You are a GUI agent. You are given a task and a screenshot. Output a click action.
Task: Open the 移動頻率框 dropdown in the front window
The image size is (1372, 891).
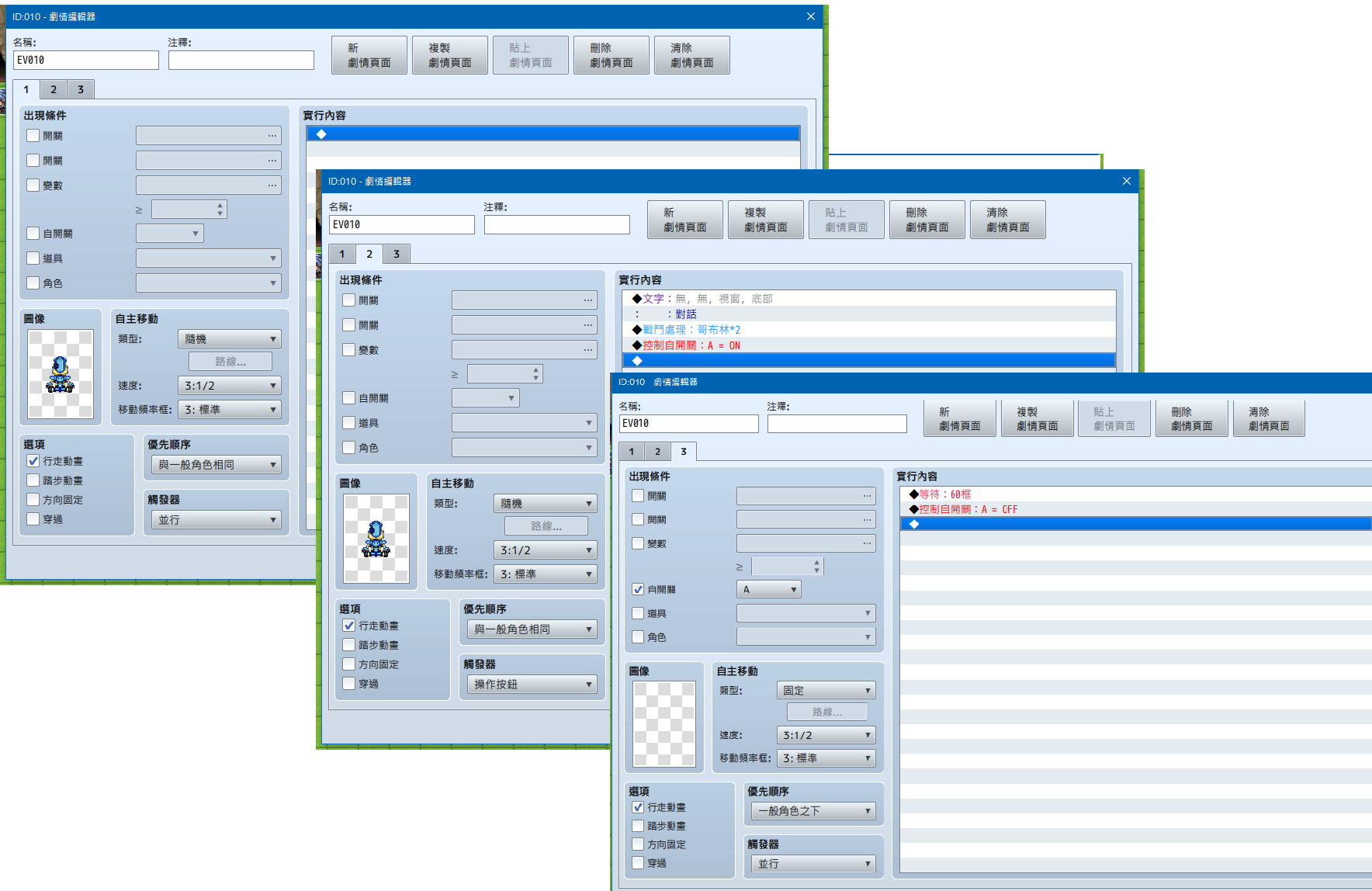coord(826,758)
